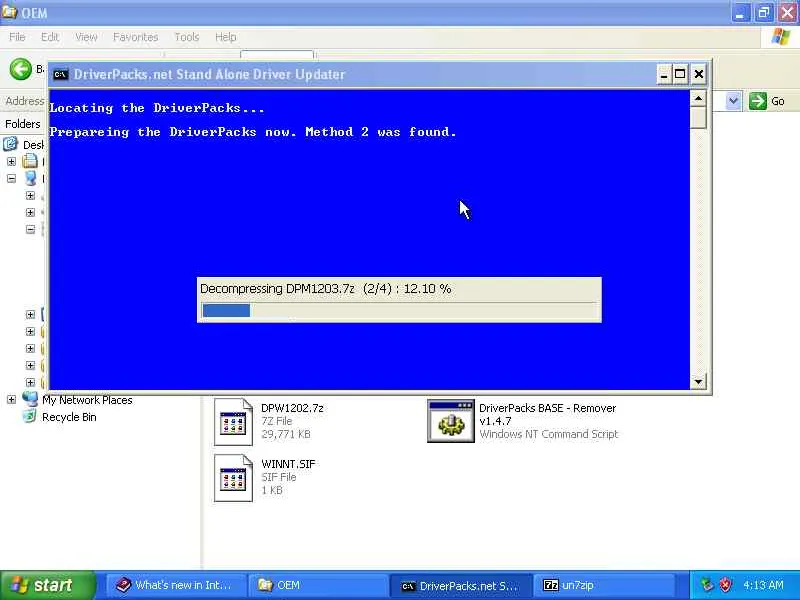Image resolution: width=800 pixels, height=600 pixels.
Task: Select the WINNT.SIF file icon
Action: (x=233, y=478)
